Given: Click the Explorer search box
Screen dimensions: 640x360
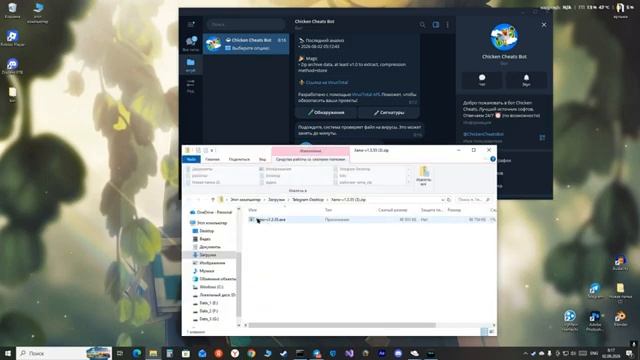Looking at the screenshot, I should 473,200.
